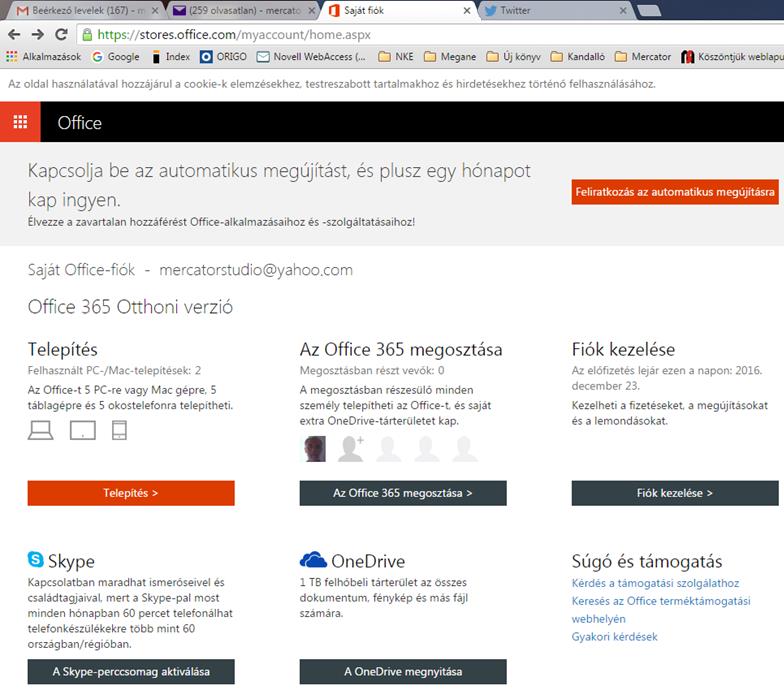Viewport: 784px width, 689px height.
Task: Click the Office 365 Otthoni verzió heading
Action: click(130, 306)
